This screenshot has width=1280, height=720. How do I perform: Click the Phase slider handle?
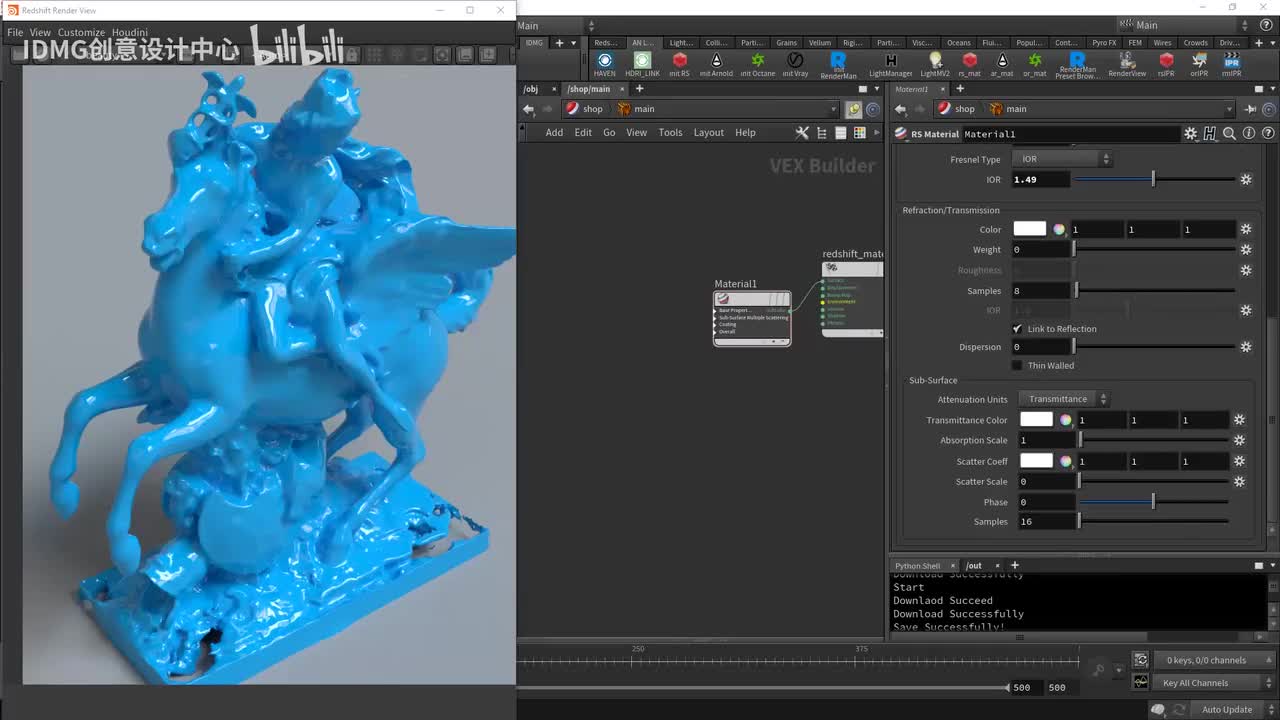click(x=1153, y=502)
